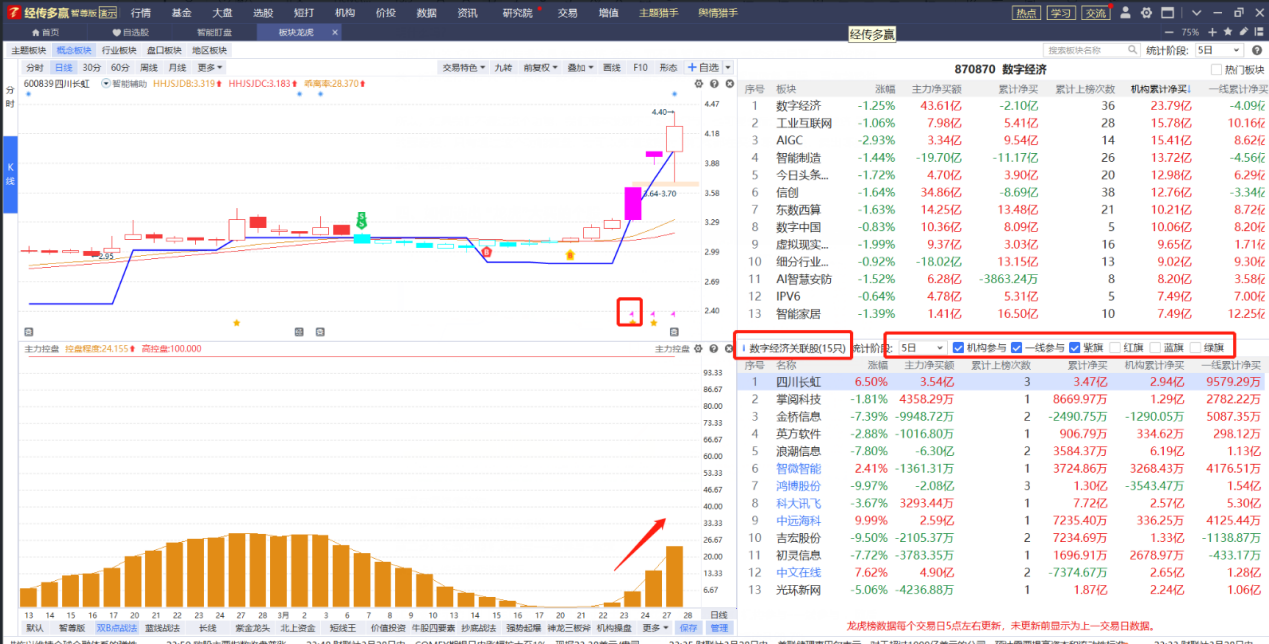This screenshot has height=644, width=1269.
Task: Open the bottom strategy 更多 dropdown
Action: click(x=655, y=627)
